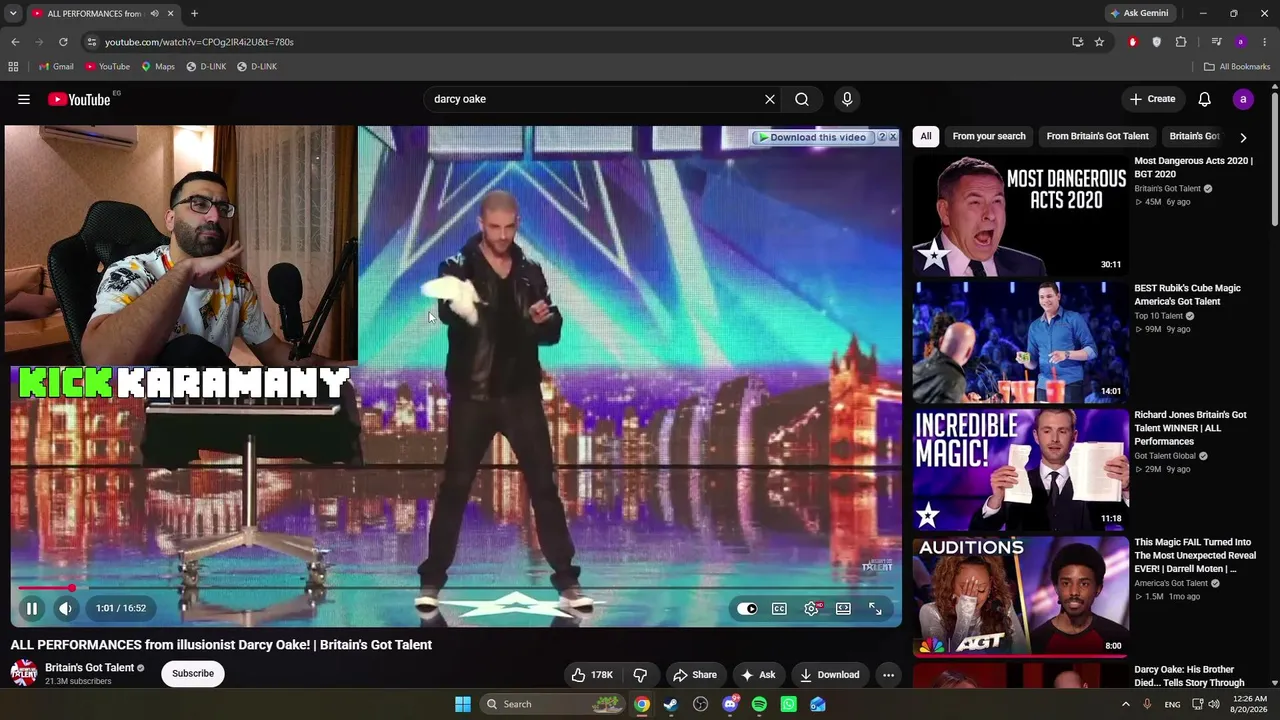
Task: Open the Create menu
Action: (x=1152, y=99)
